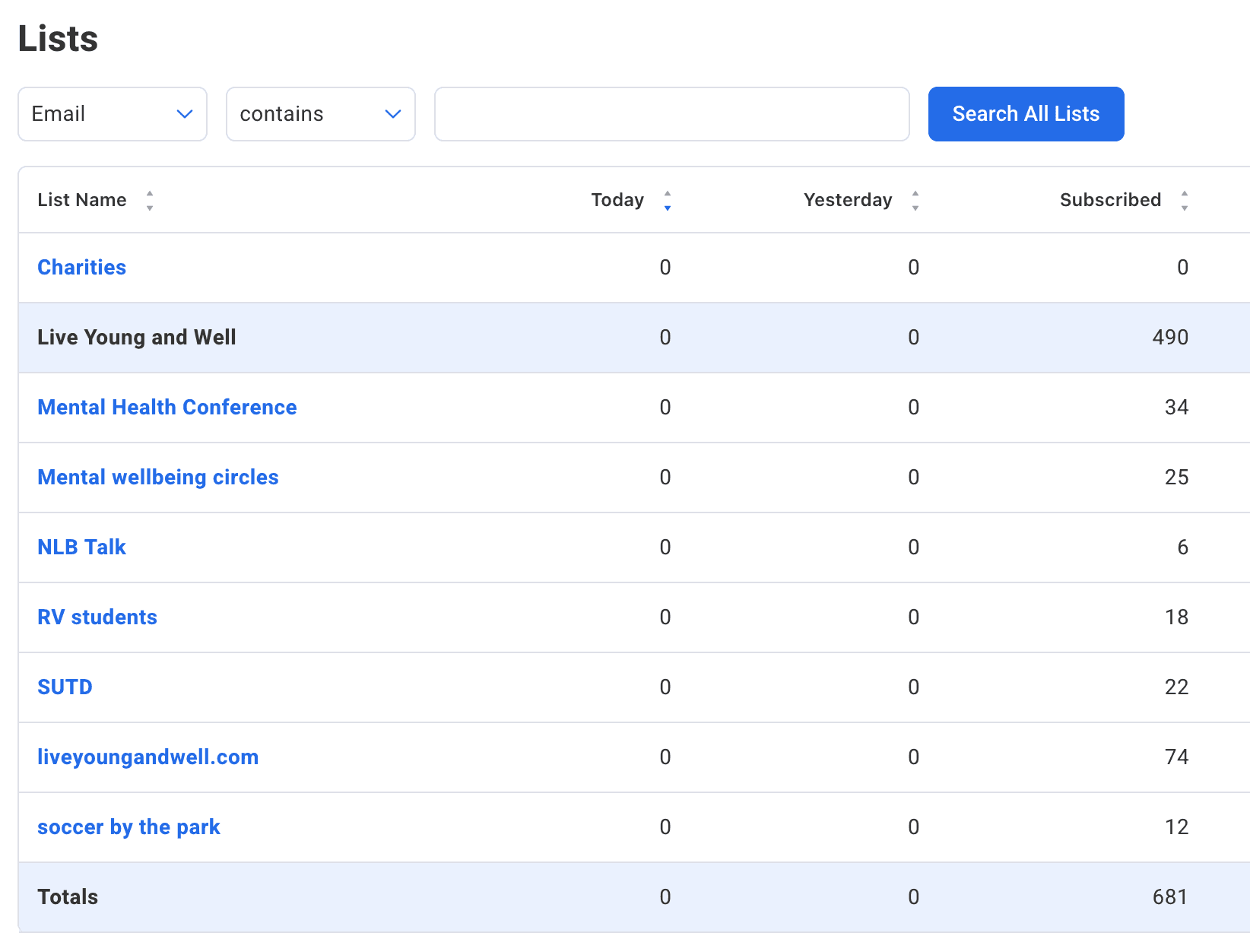Open the Email field dropdown
1250x952 pixels.
pyautogui.click(x=113, y=114)
